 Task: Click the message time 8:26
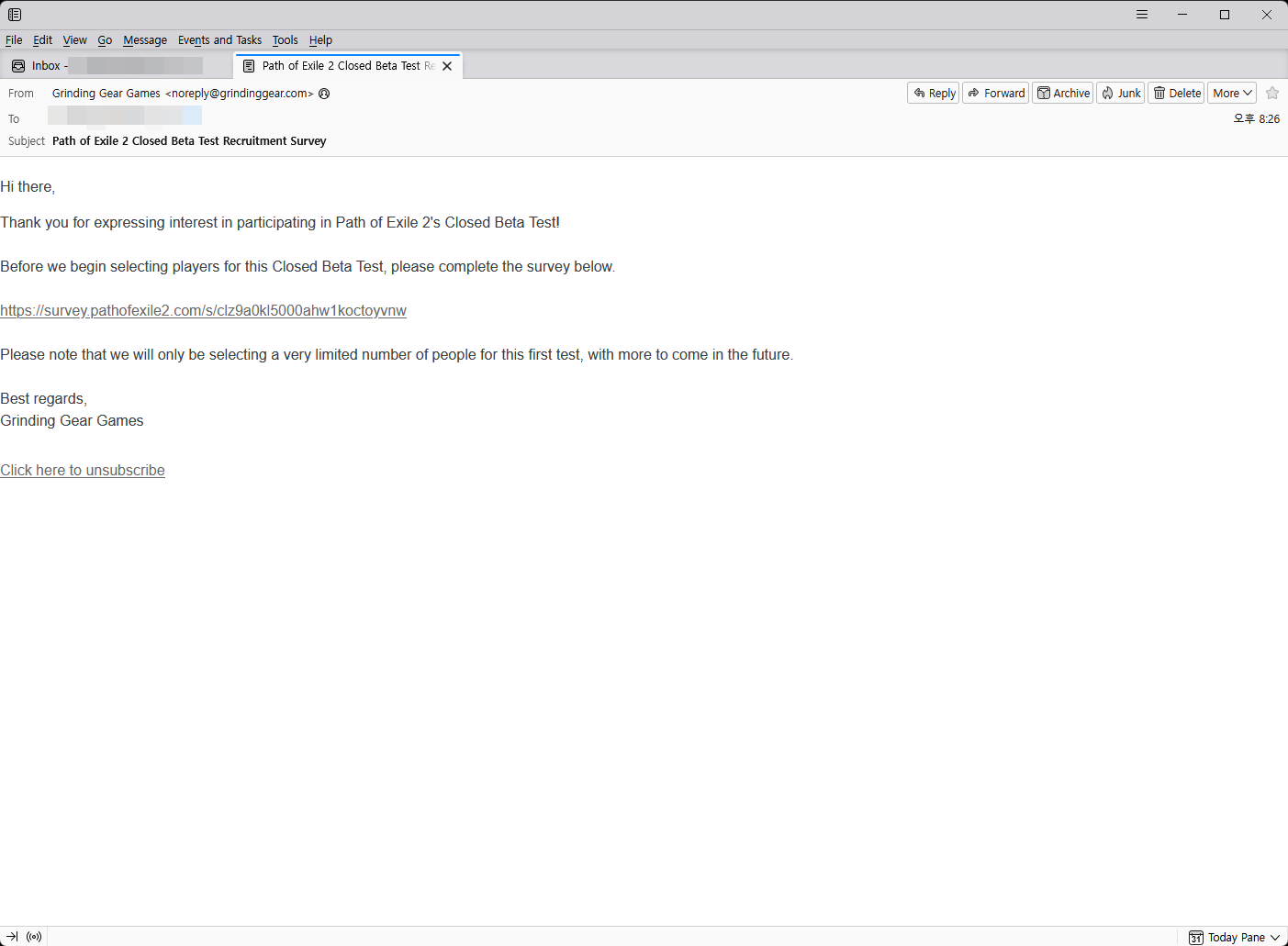tap(1257, 119)
